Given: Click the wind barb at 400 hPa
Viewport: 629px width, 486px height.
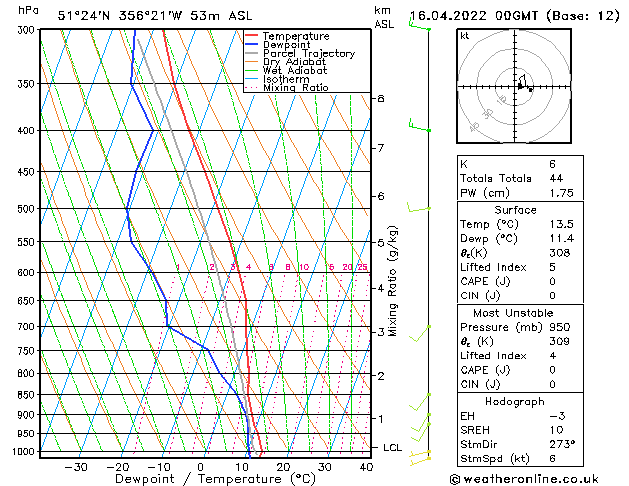Looking at the screenshot, I should pos(419,127).
